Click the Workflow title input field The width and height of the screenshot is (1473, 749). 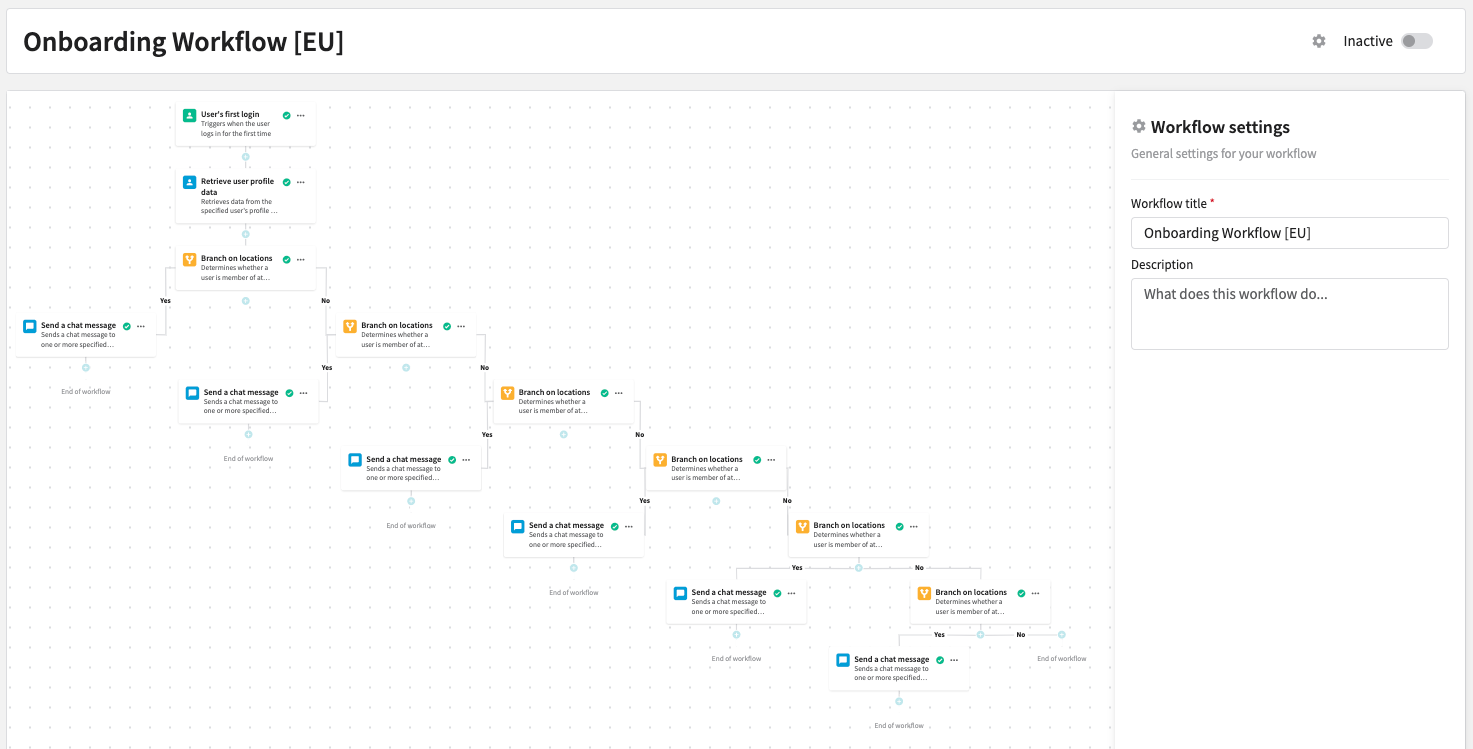(x=1289, y=233)
